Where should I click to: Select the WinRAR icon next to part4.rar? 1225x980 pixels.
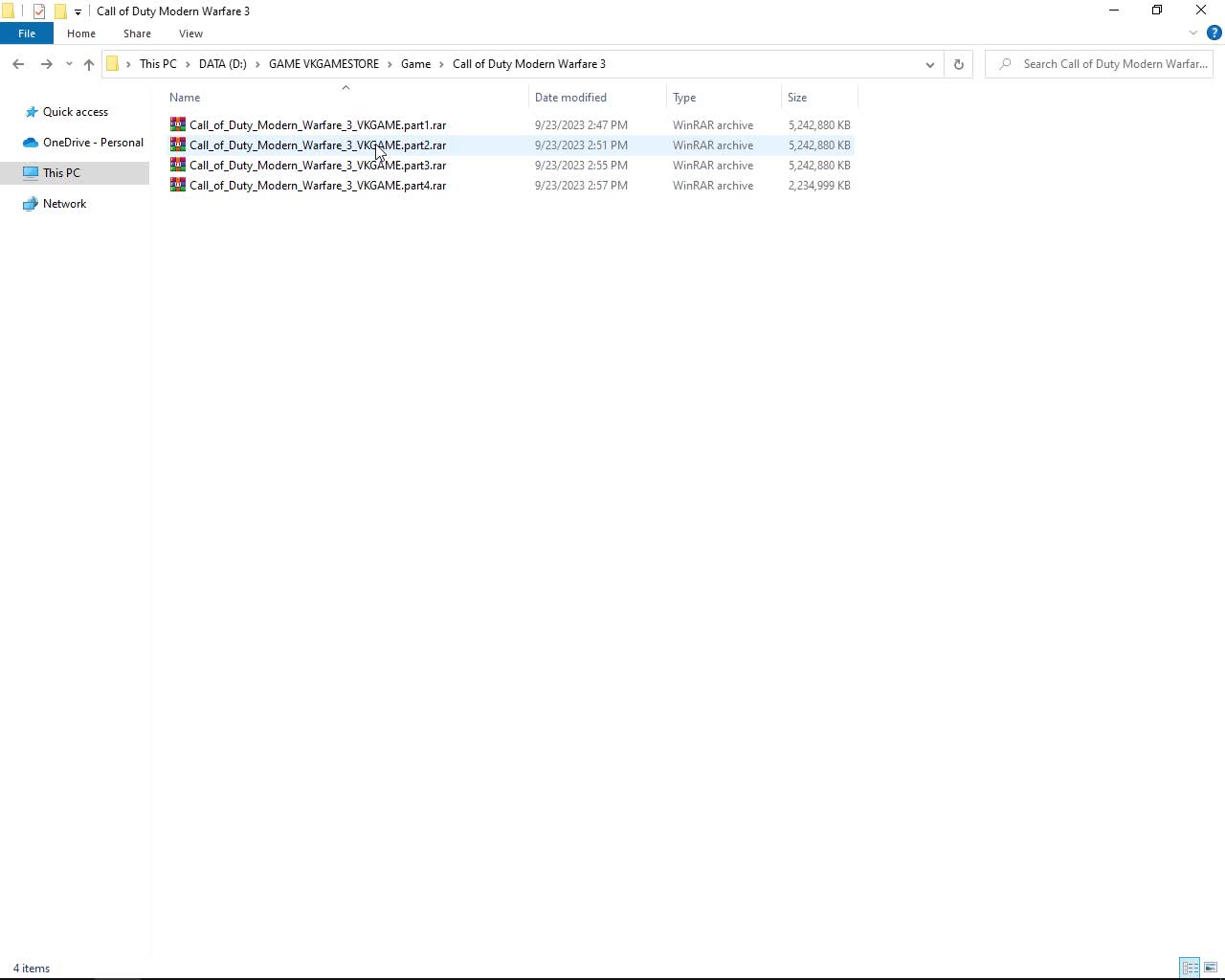click(x=176, y=185)
